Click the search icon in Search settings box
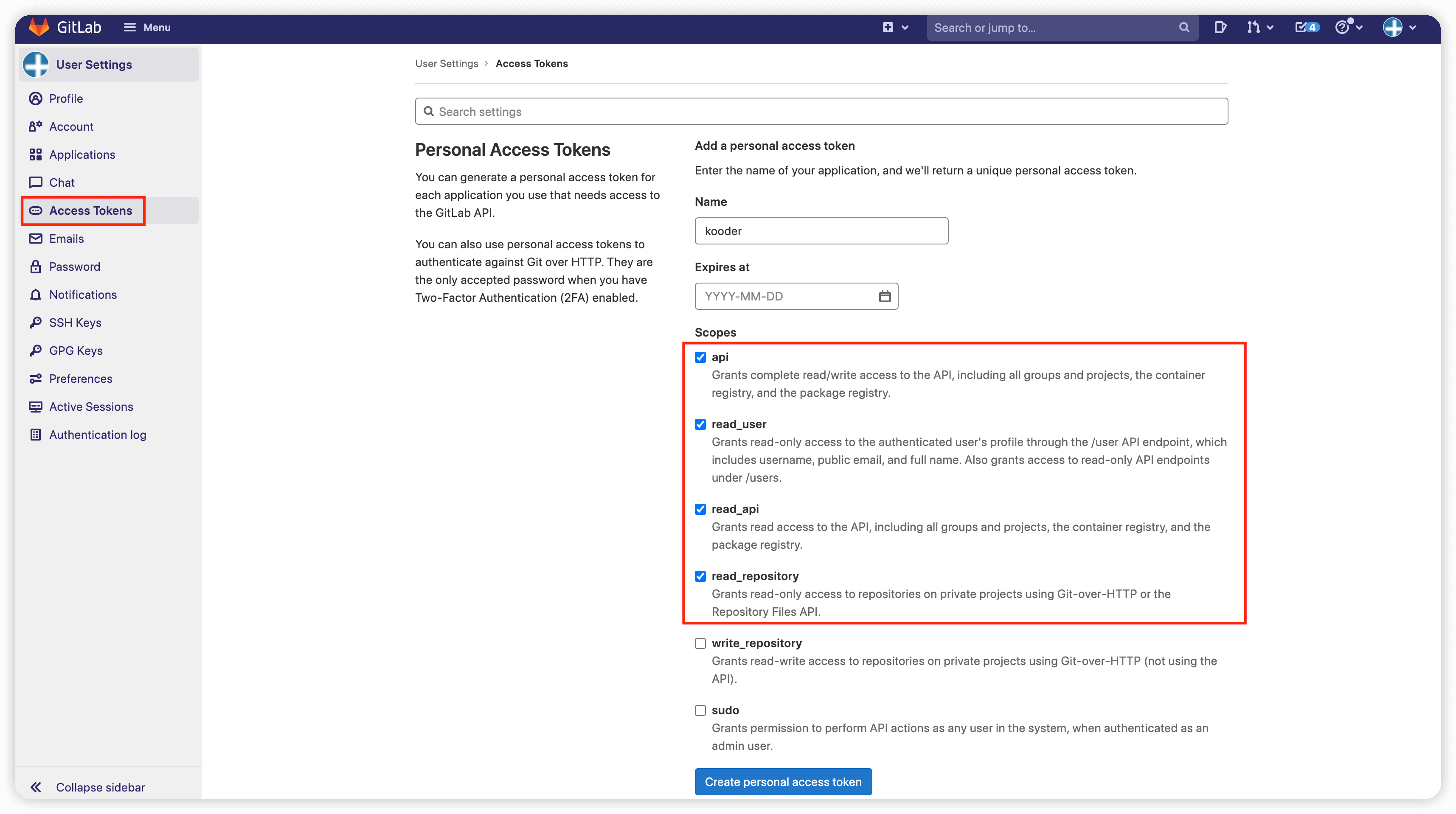Screen dimensions: 1456x814 pyautogui.click(x=429, y=111)
